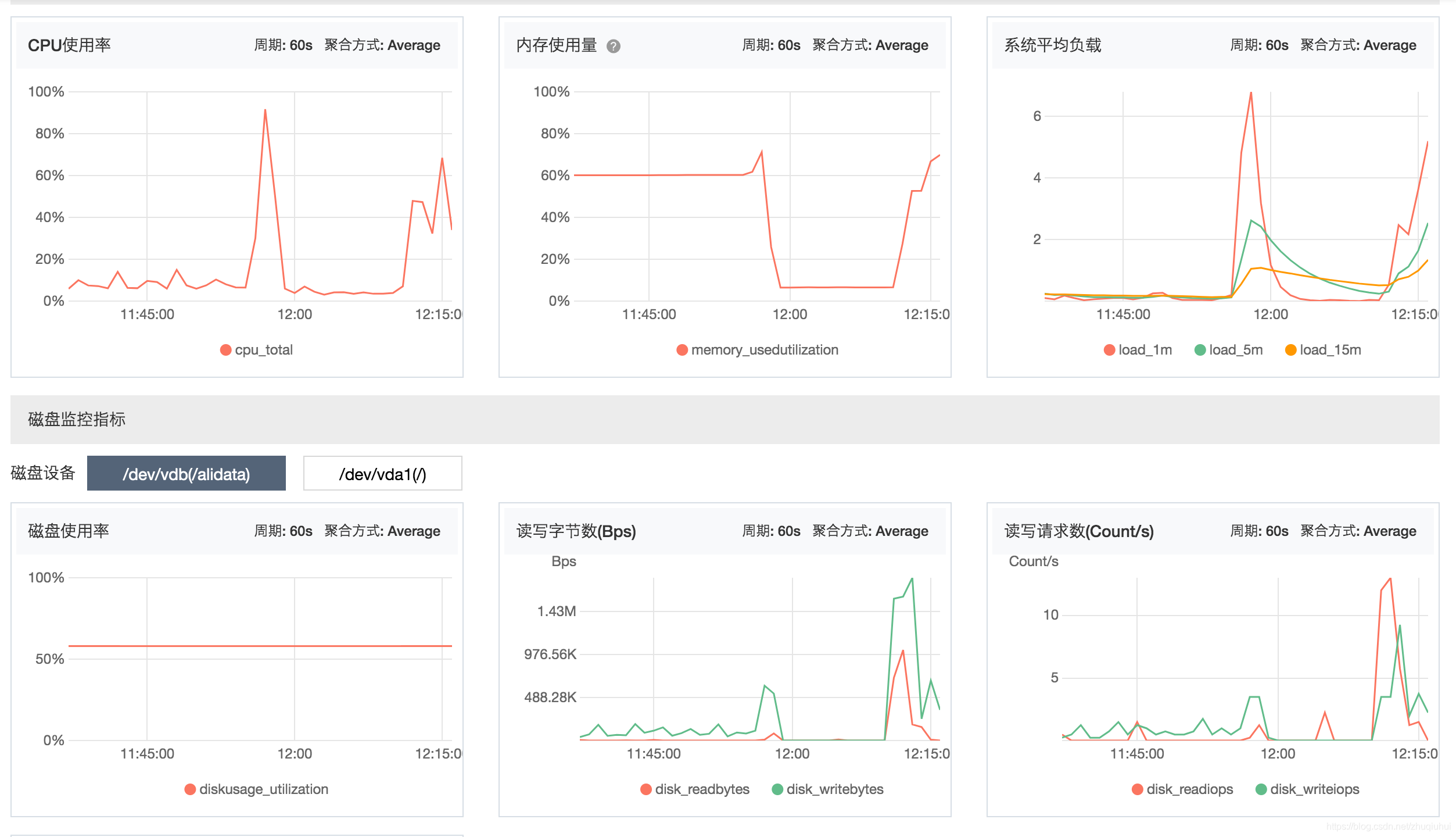
Task: Switch to the /dev/vda1(/) disk tab
Action: [x=382, y=474]
